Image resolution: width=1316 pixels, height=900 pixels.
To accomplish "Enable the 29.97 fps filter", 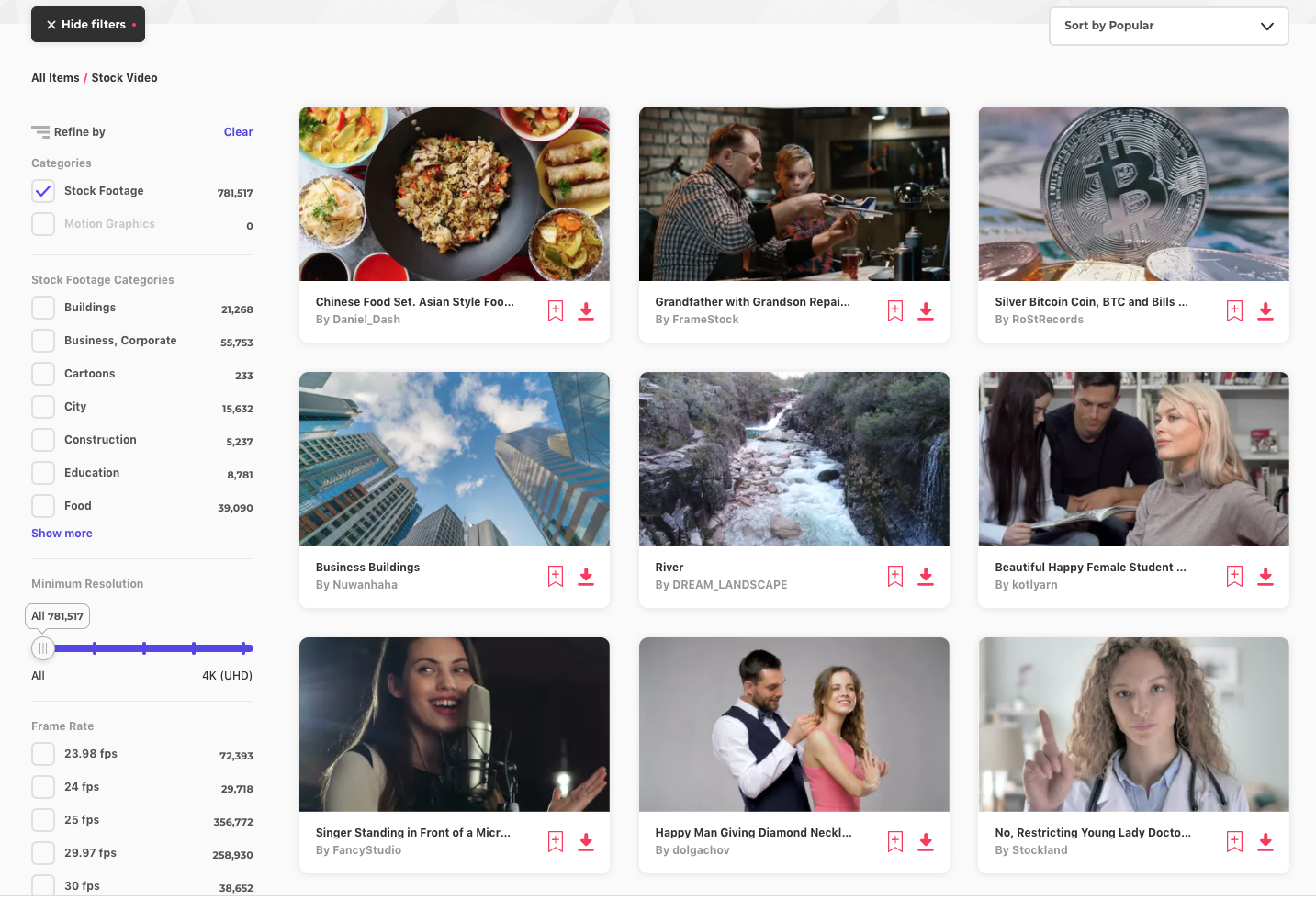I will click(43, 853).
